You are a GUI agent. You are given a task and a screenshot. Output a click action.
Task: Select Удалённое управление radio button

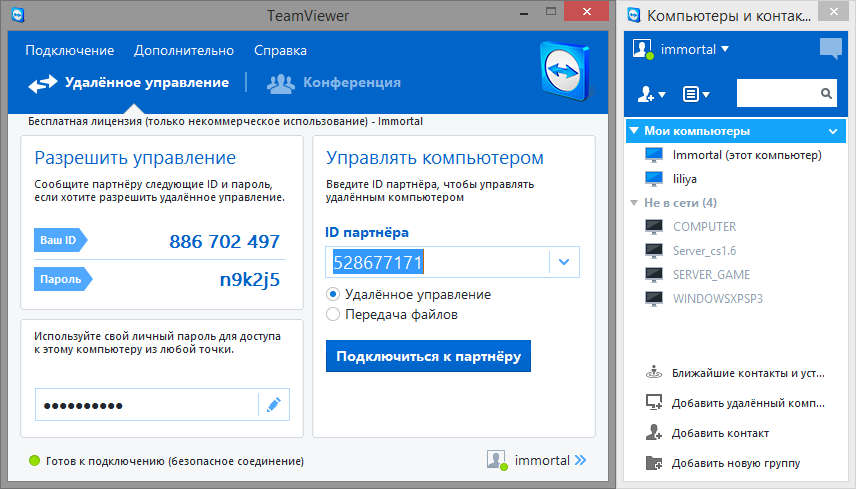pos(333,295)
